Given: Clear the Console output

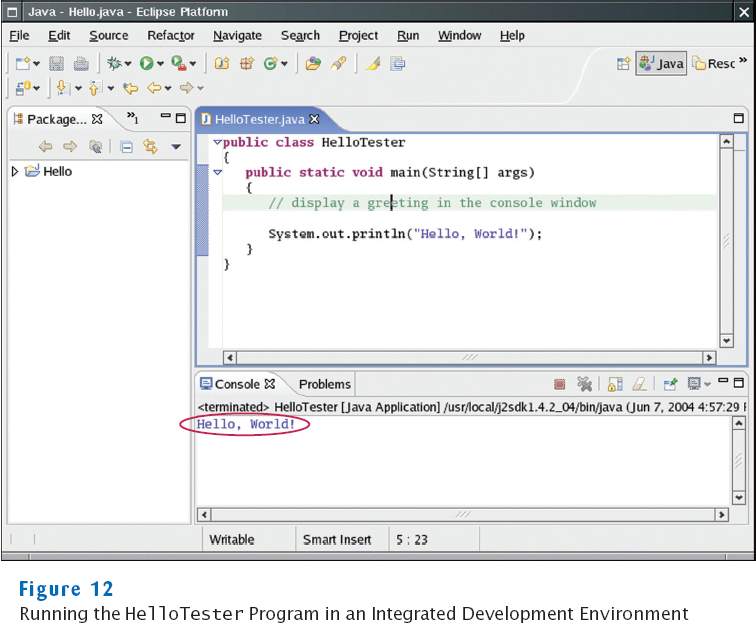Looking at the screenshot, I should point(639,384).
